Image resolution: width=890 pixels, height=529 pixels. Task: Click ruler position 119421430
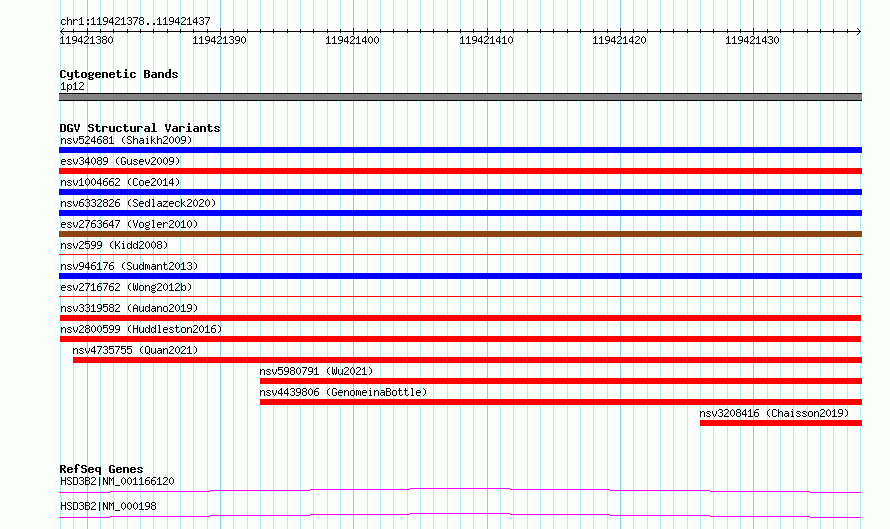coord(752,40)
